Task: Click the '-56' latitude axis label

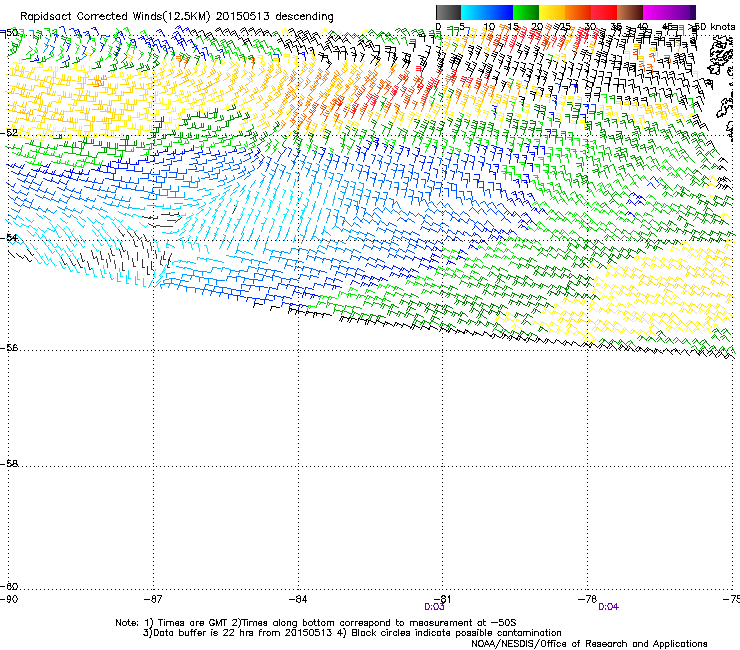Action: 9,348
